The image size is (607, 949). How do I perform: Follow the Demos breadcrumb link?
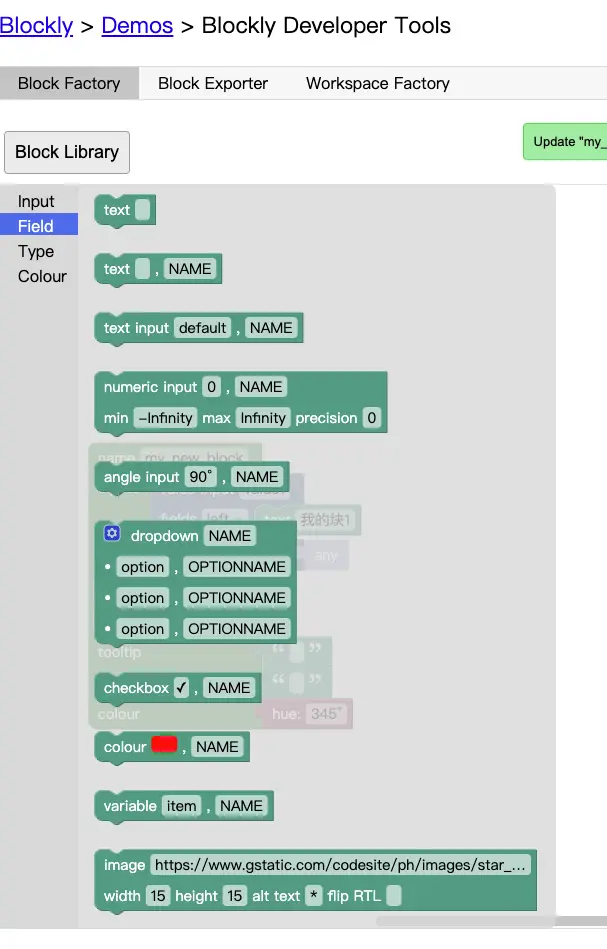[137, 25]
